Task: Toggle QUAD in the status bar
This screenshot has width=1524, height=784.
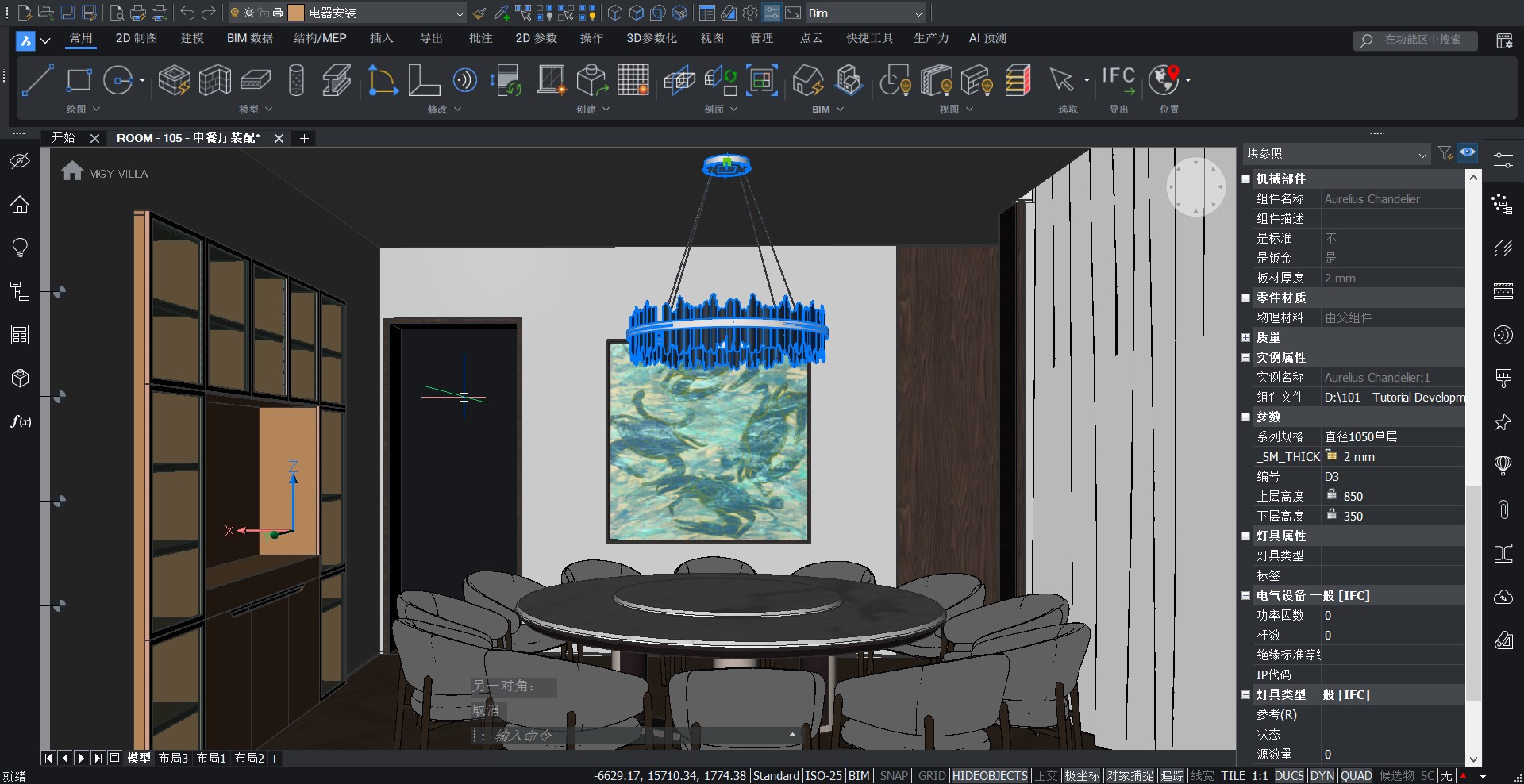Action: 1357,775
